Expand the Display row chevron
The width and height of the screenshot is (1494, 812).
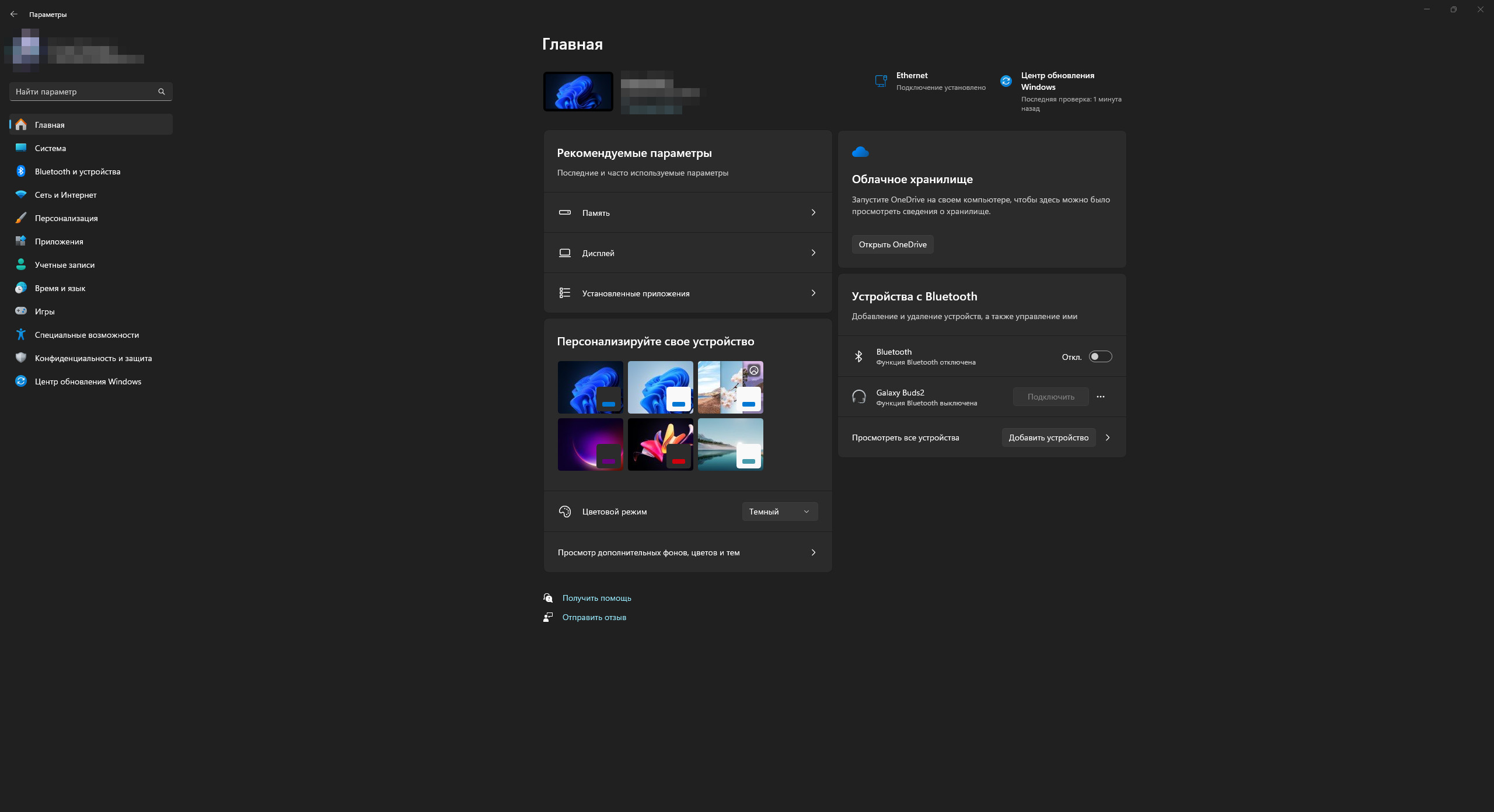click(813, 253)
